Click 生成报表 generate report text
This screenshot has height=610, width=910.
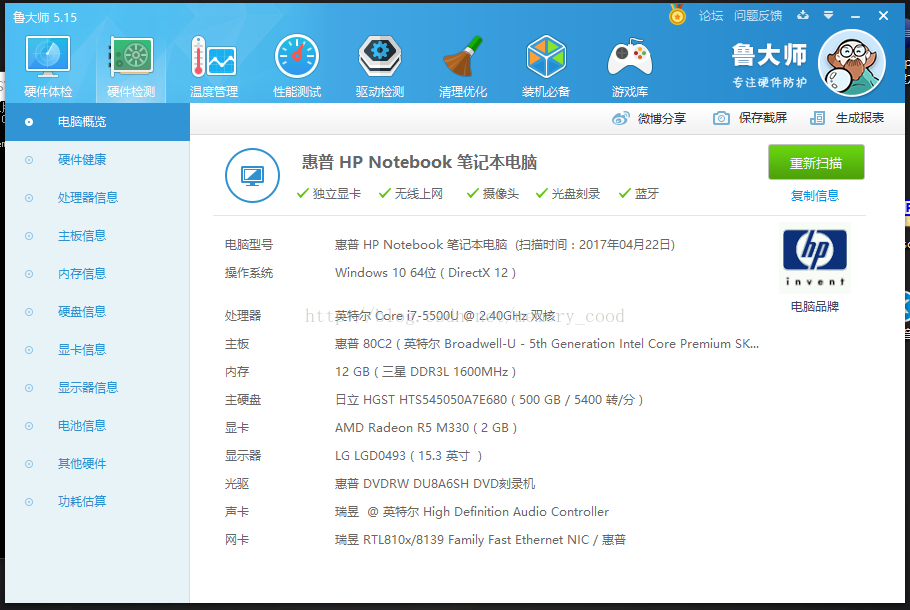[860, 118]
